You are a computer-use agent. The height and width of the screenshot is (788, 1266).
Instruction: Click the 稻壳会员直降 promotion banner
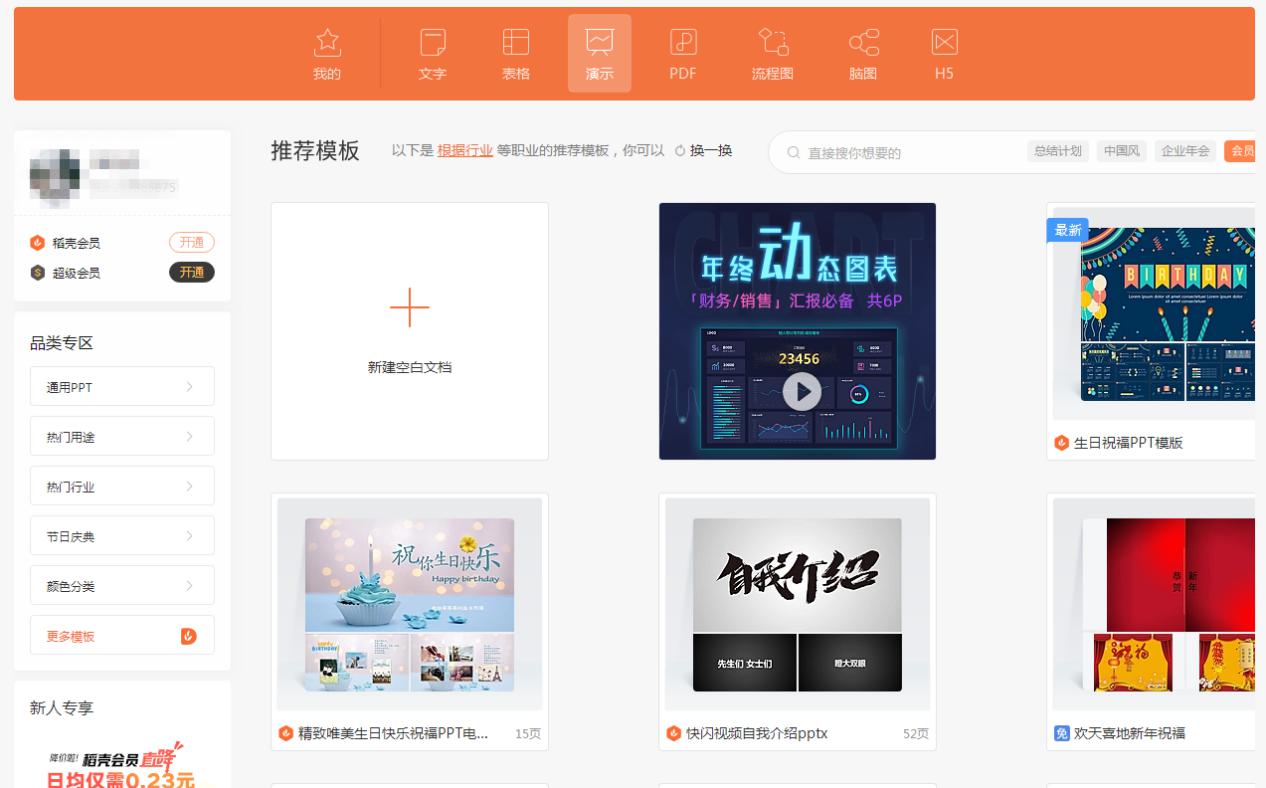pyautogui.click(x=122, y=763)
